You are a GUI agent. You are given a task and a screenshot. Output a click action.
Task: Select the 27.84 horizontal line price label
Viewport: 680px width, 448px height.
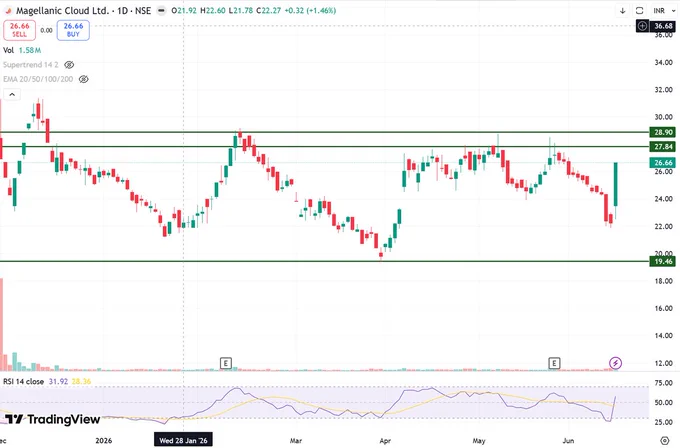point(662,147)
